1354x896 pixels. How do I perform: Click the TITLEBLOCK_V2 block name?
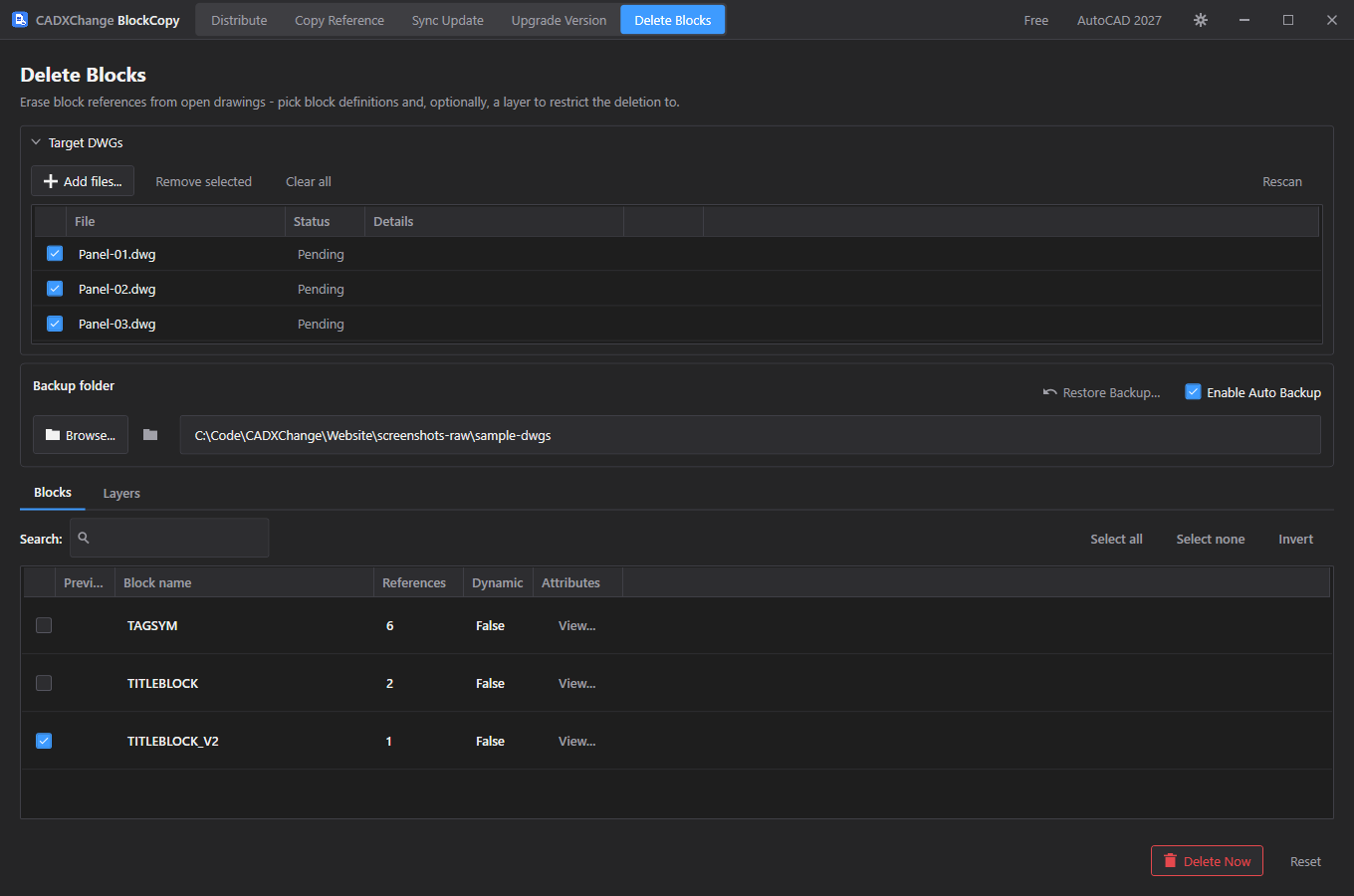[173, 741]
